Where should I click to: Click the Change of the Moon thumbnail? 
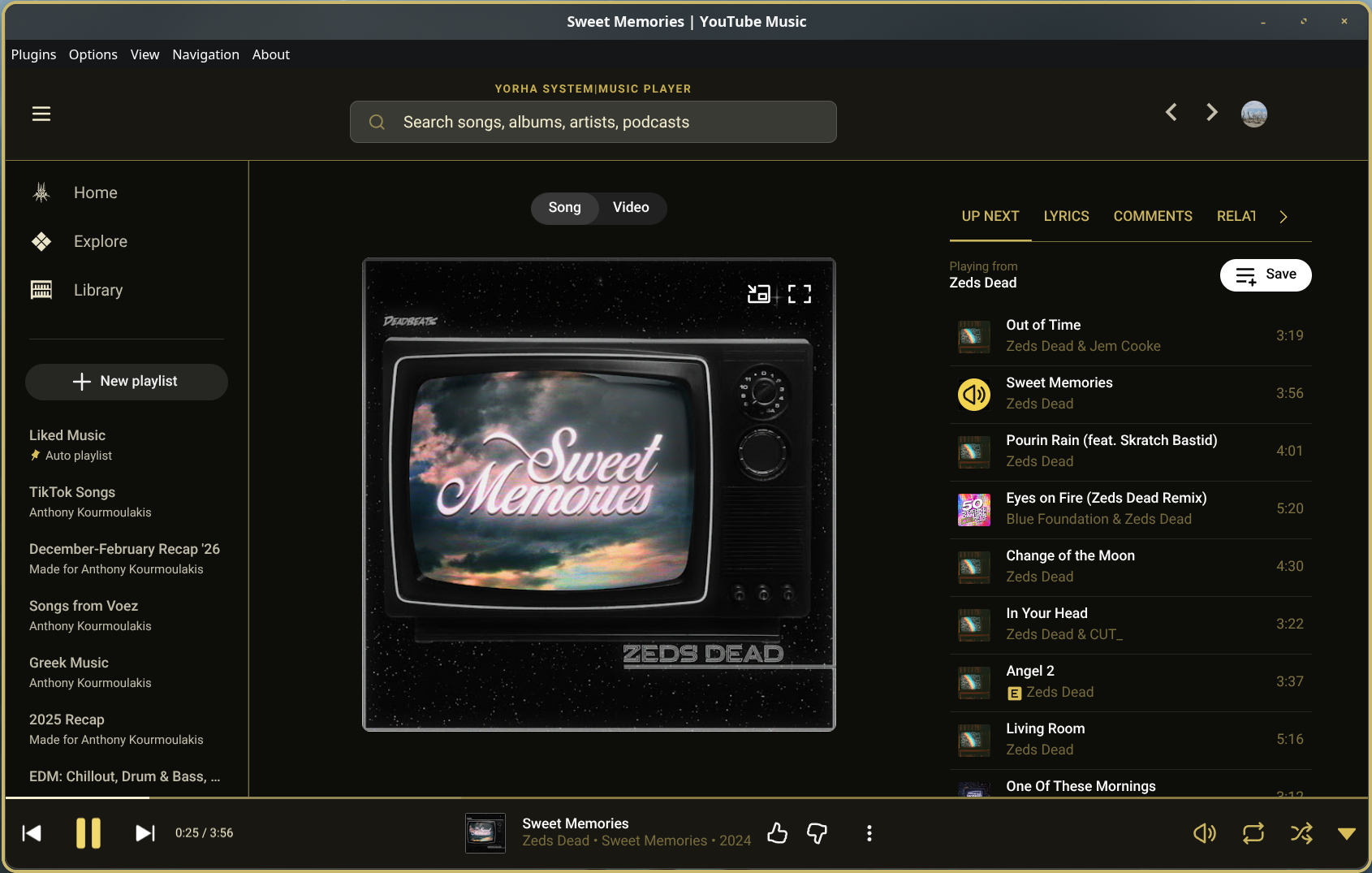[974, 568]
